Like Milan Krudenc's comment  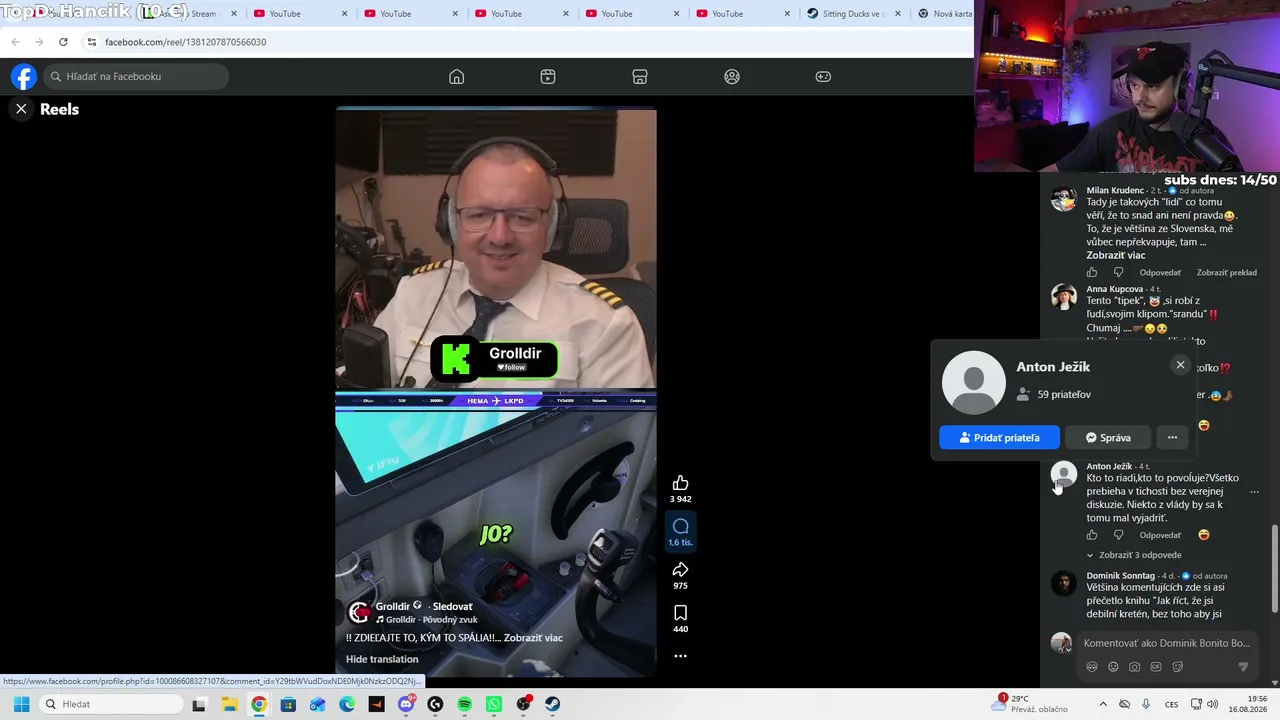coord(1092,272)
